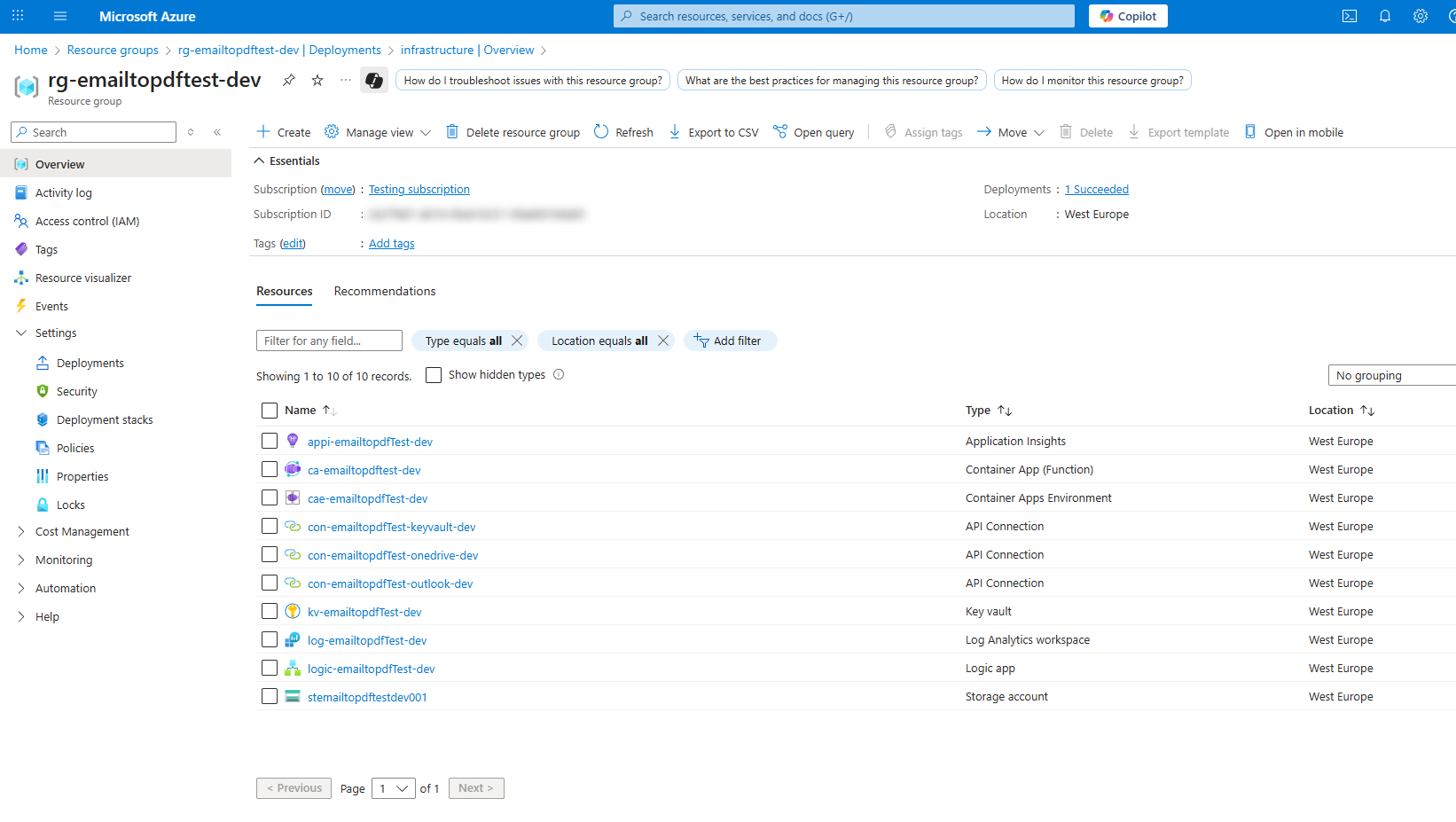Click the info icon next to Show hidden types
This screenshot has width=1456, height=822.
[559, 374]
